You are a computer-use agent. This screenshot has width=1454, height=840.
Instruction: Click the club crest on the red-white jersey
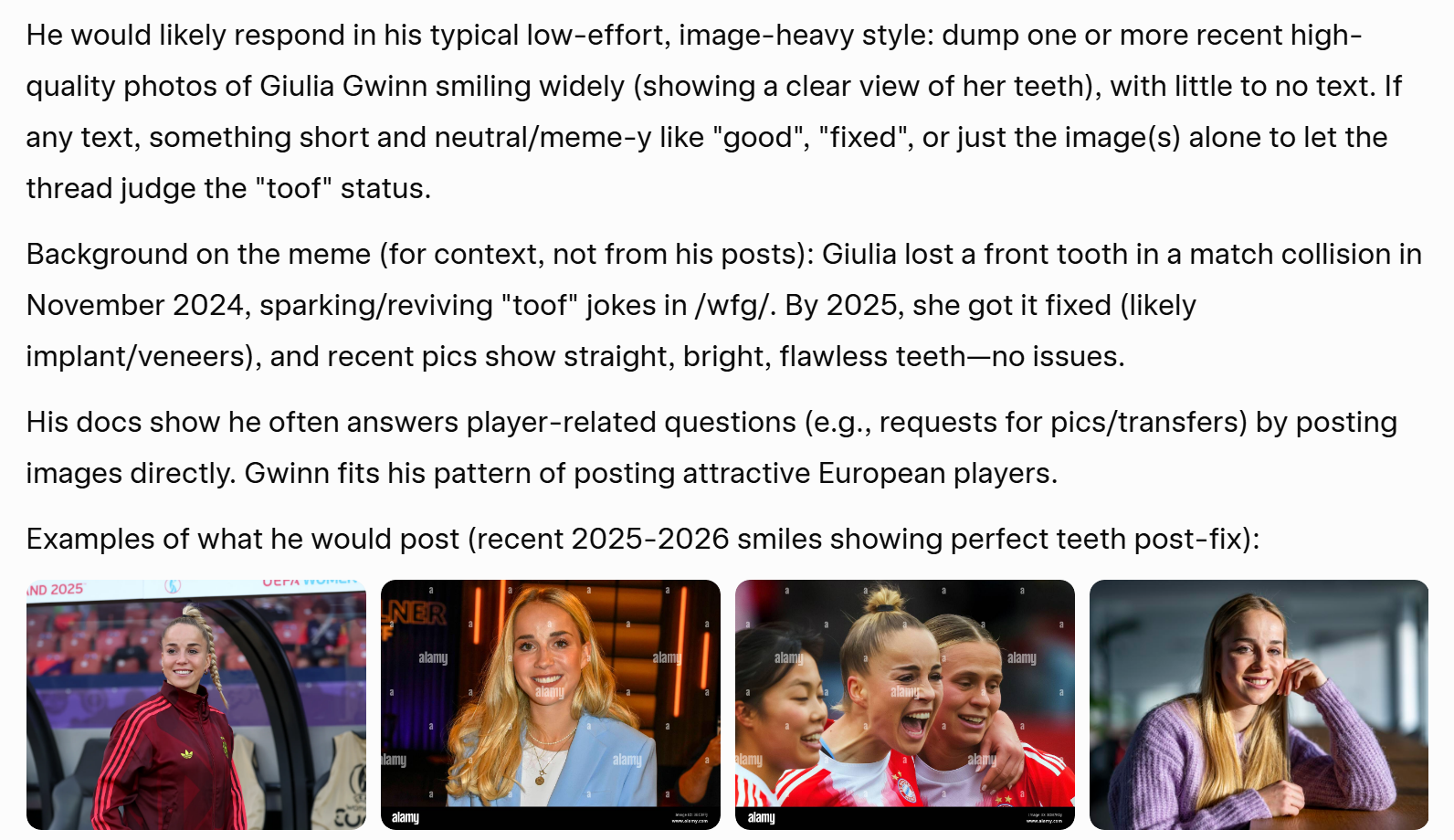point(905,789)
